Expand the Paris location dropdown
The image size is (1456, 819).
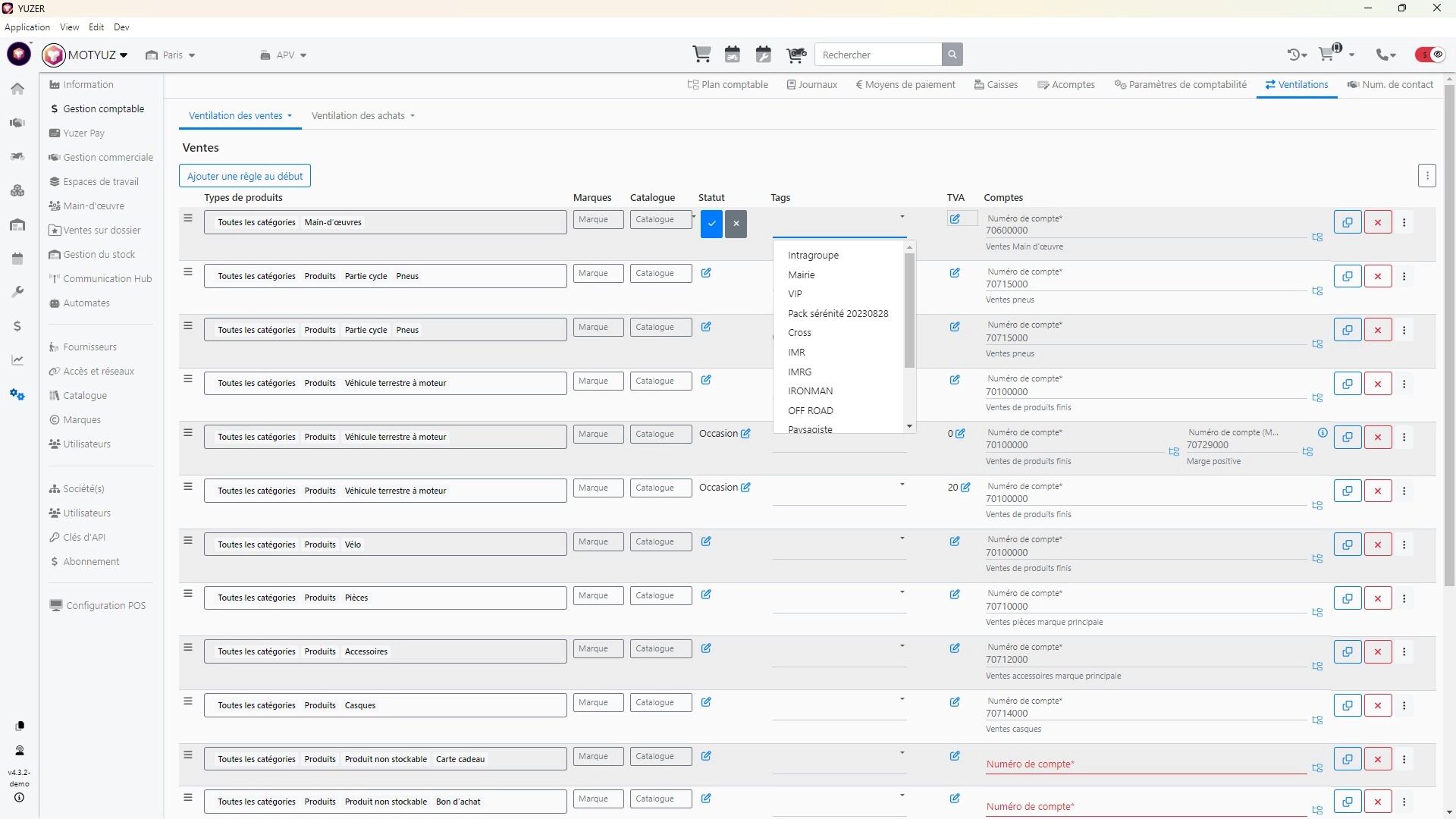[x=171, y=55]
